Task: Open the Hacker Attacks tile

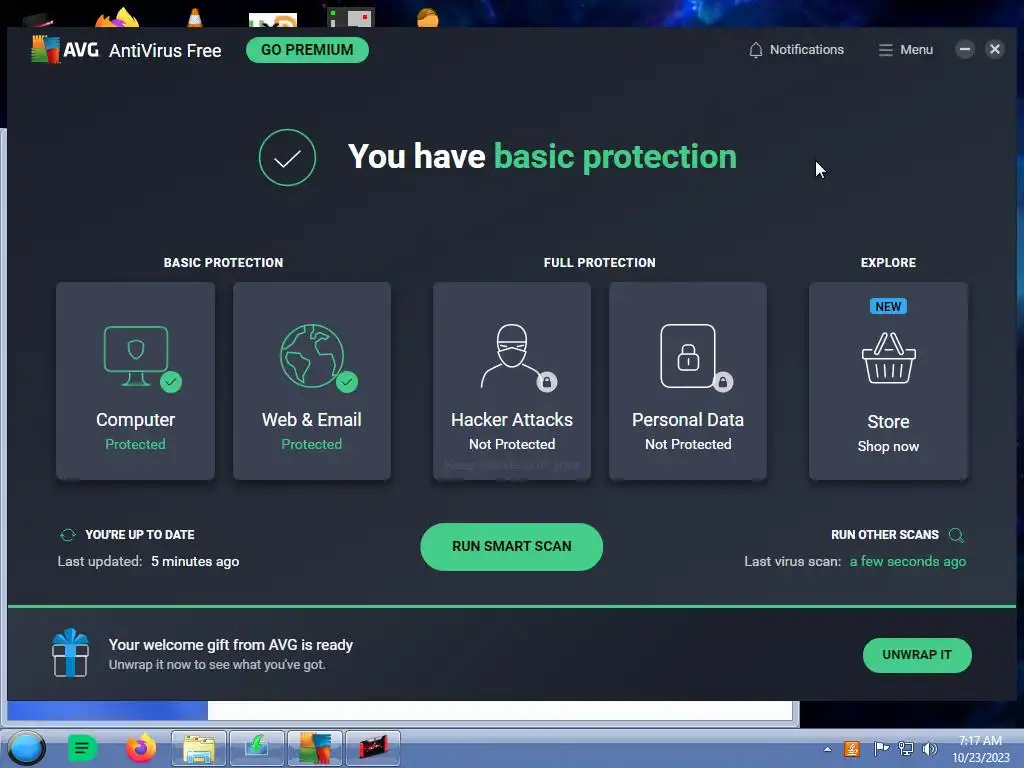Action: tap(512, 381)
